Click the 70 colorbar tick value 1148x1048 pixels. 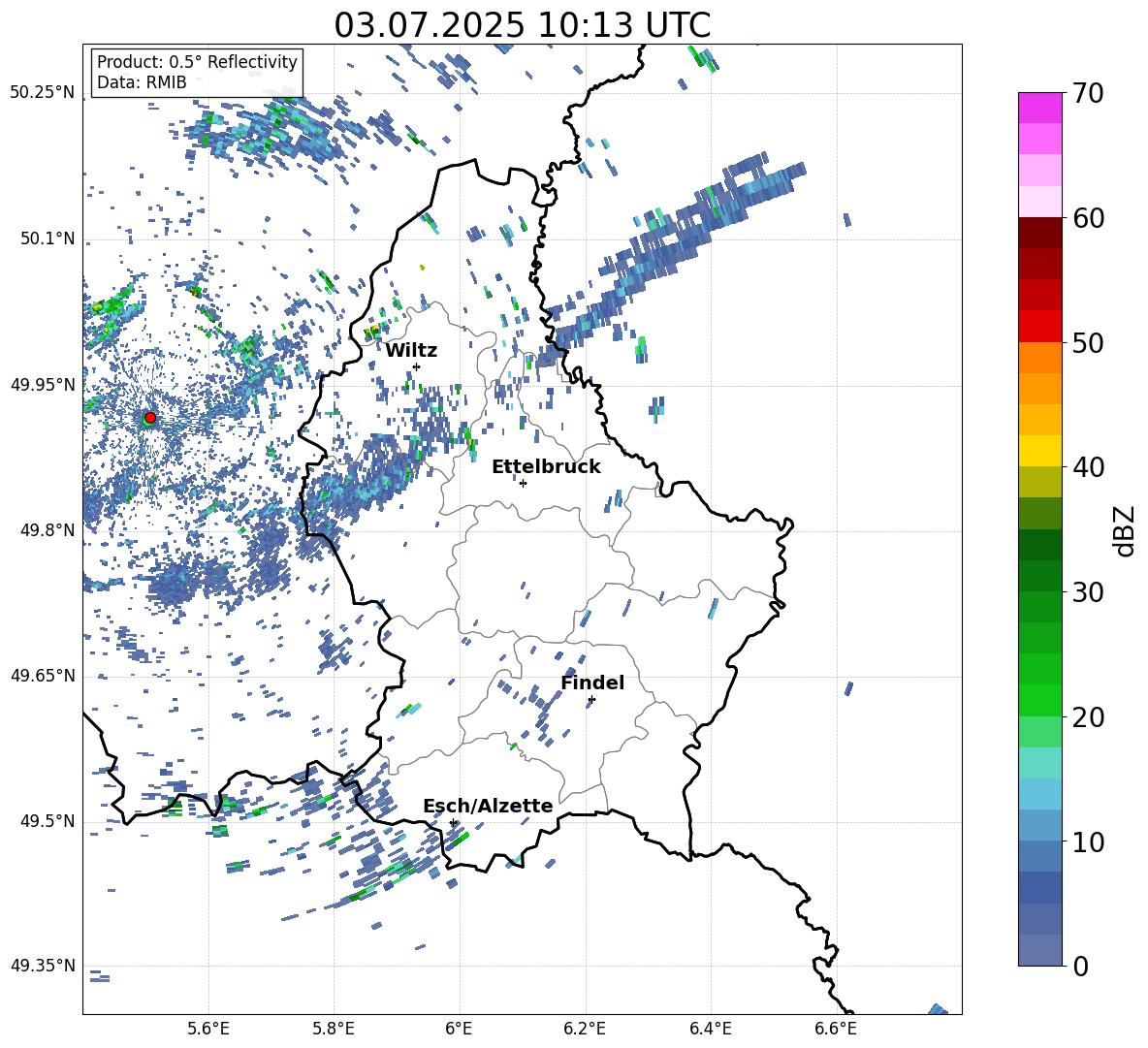[1088, 94]
